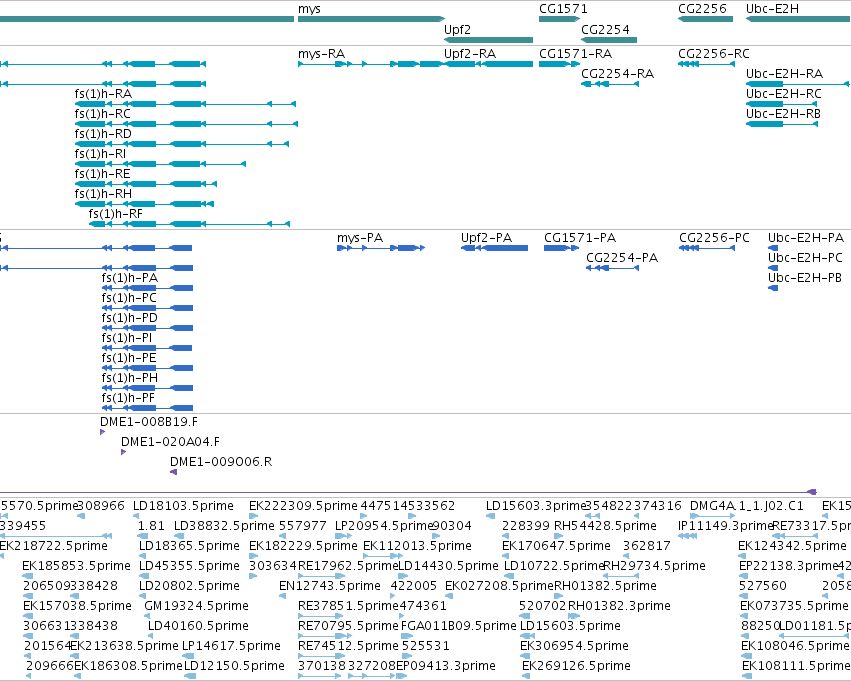Select the fs(1)h-RI transcript
Screen dimensions: 851x681
click(x=160, y=164)
